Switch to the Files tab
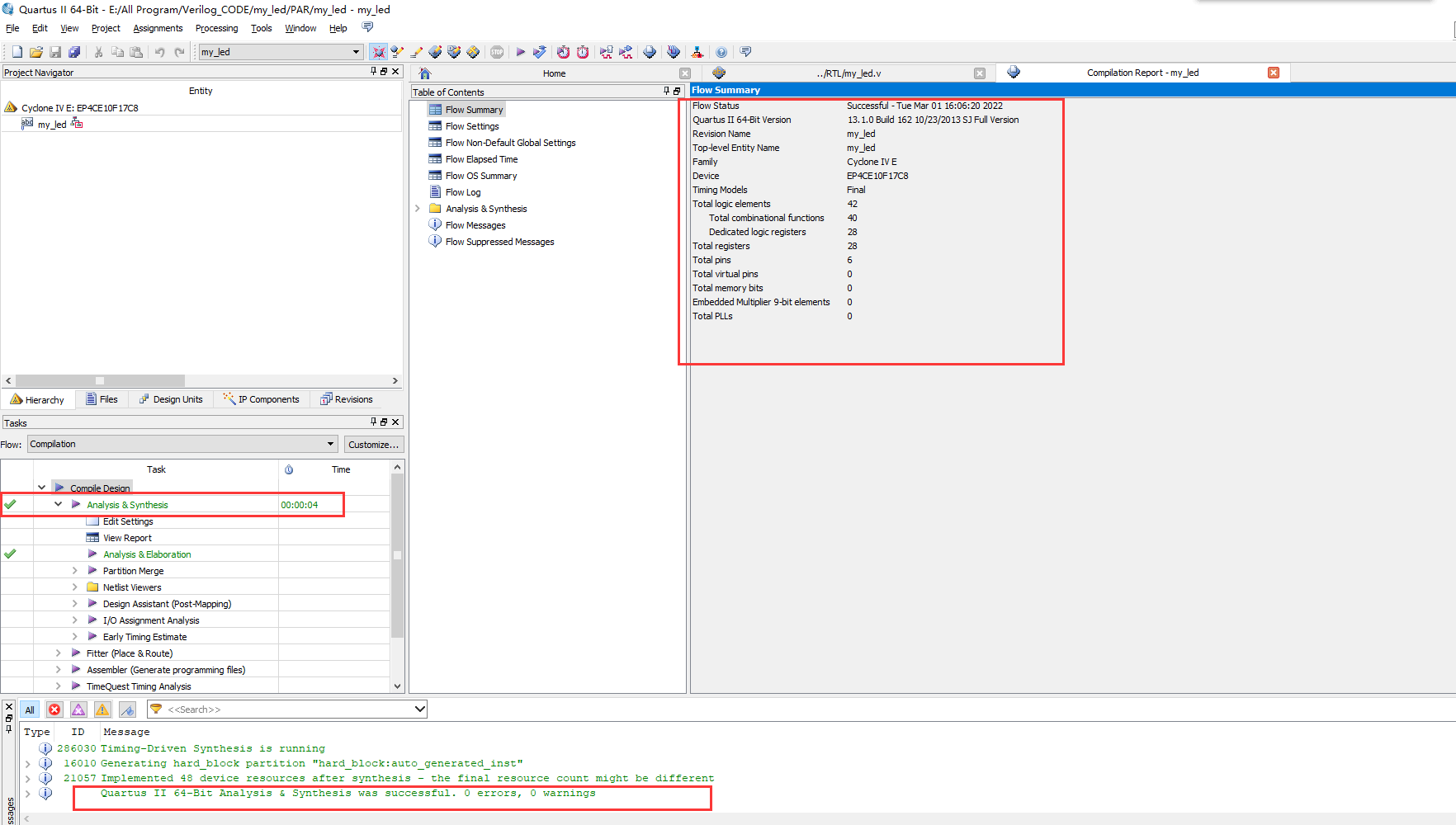 pyautogui.click(x=101, y=399)
